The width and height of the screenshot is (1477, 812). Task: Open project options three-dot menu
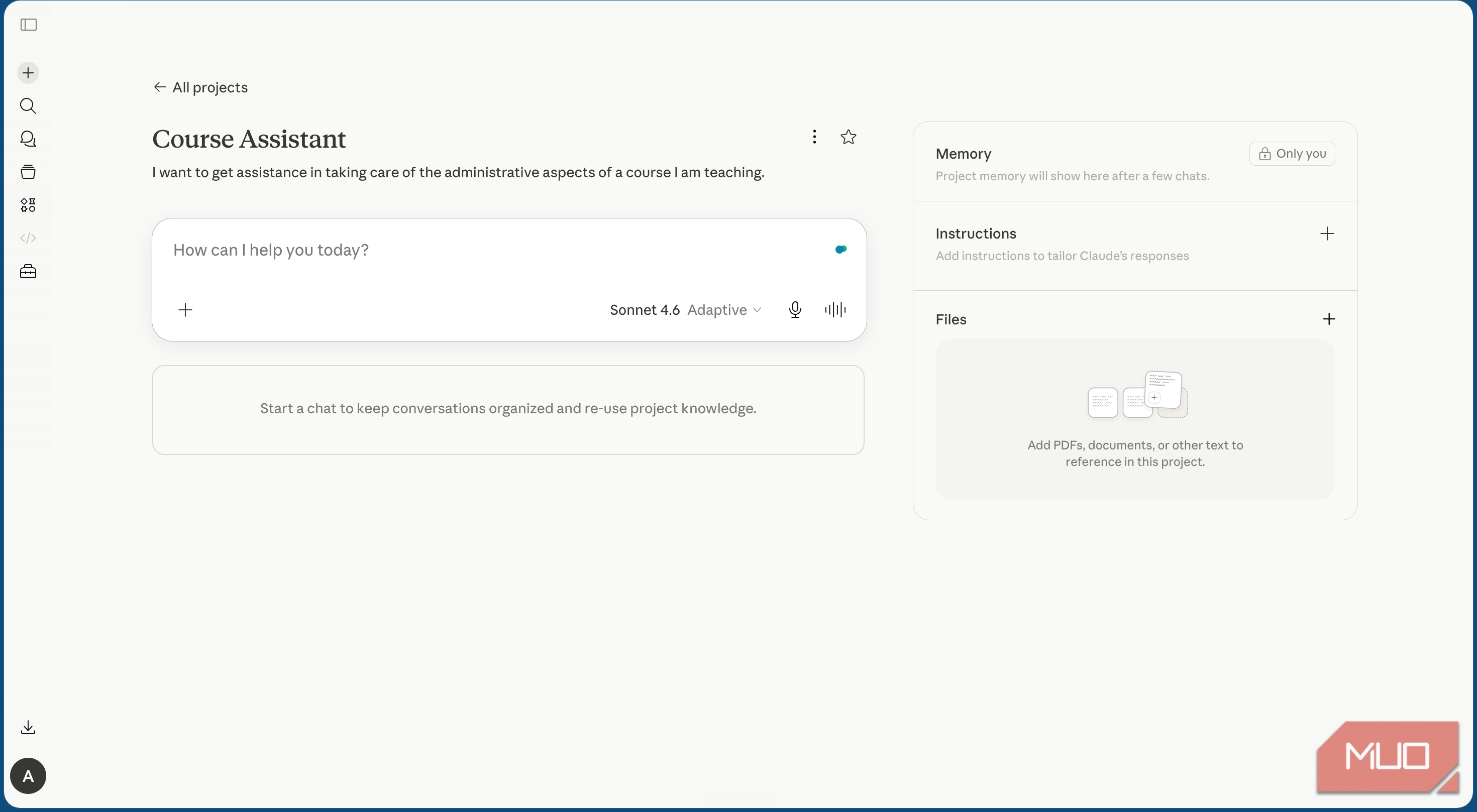(814, 137)
